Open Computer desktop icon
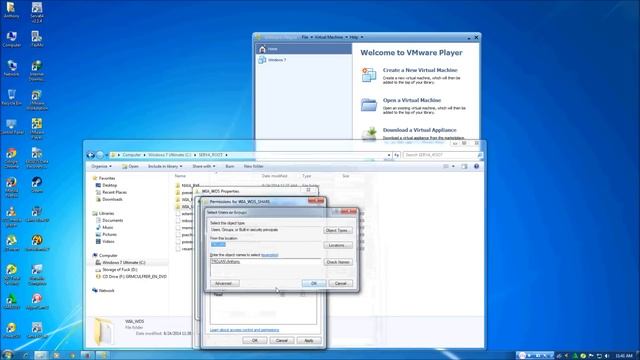Image resolution: width=640 pixels, height=360 pixels. [11, 39]
